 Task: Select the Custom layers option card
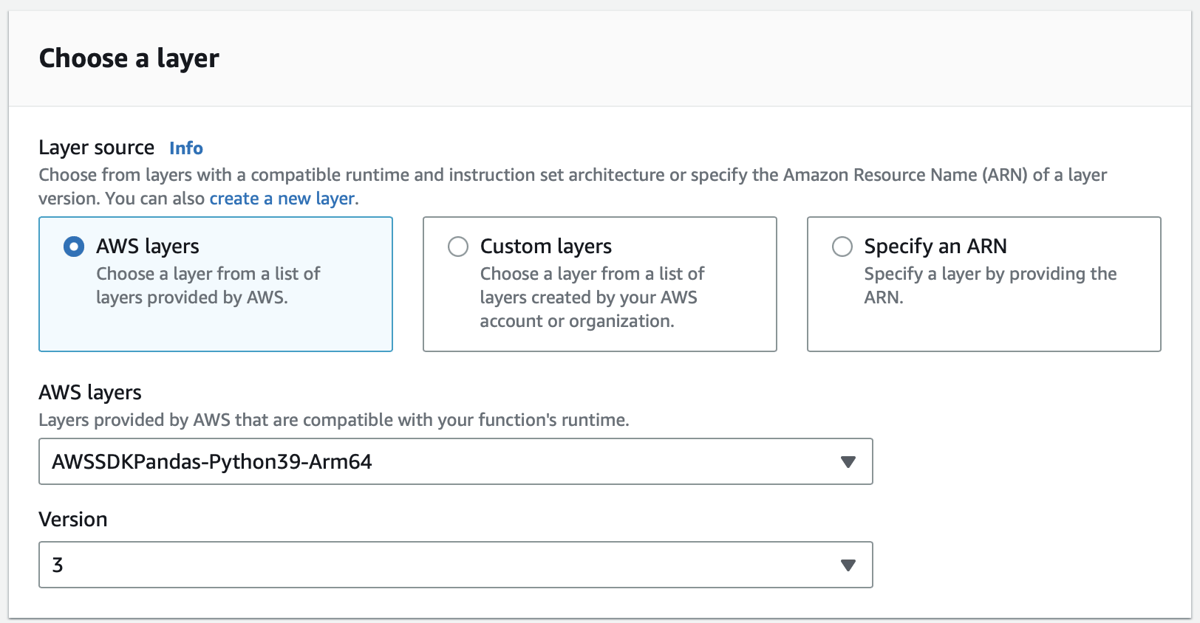tap(599, 283)
